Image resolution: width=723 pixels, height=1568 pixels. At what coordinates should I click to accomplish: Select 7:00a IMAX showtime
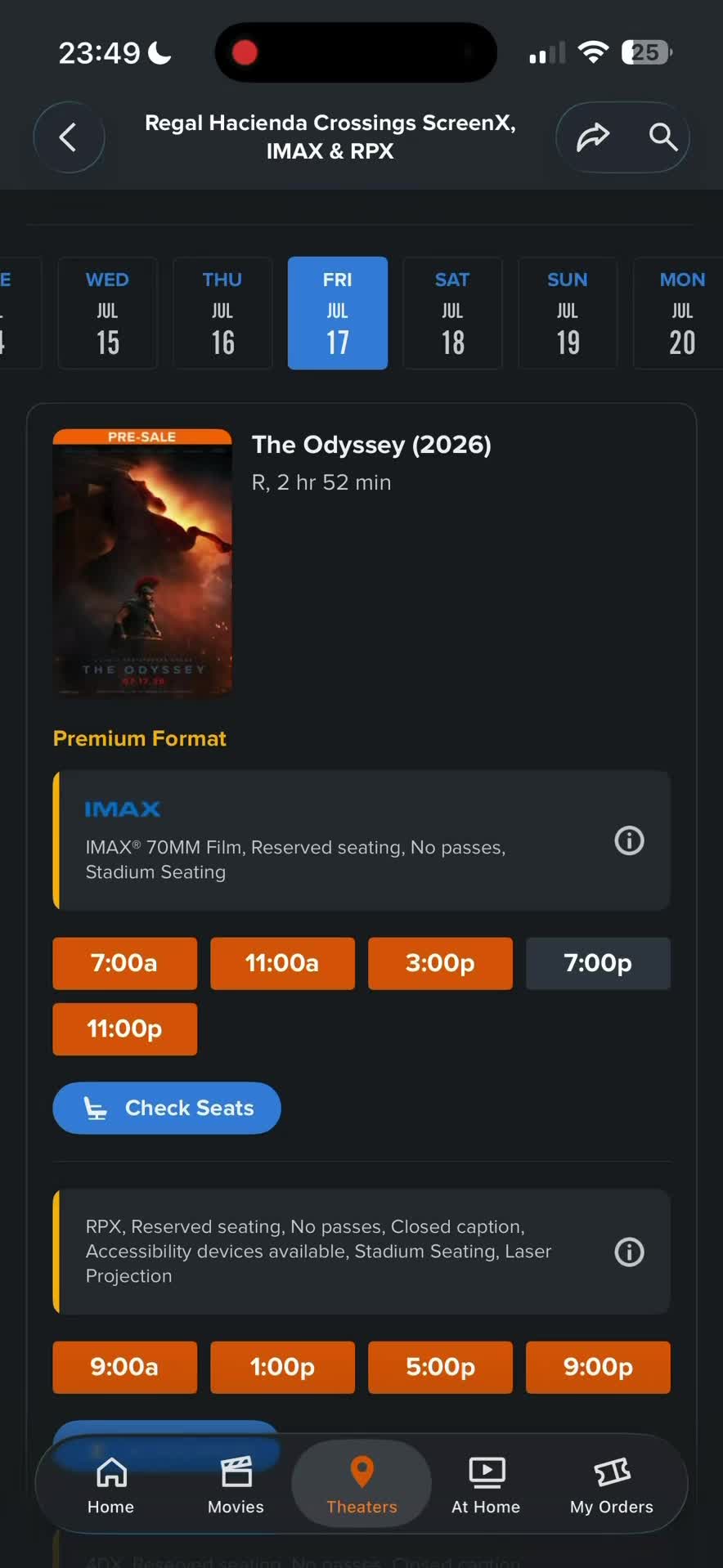[x=125, y=963]
